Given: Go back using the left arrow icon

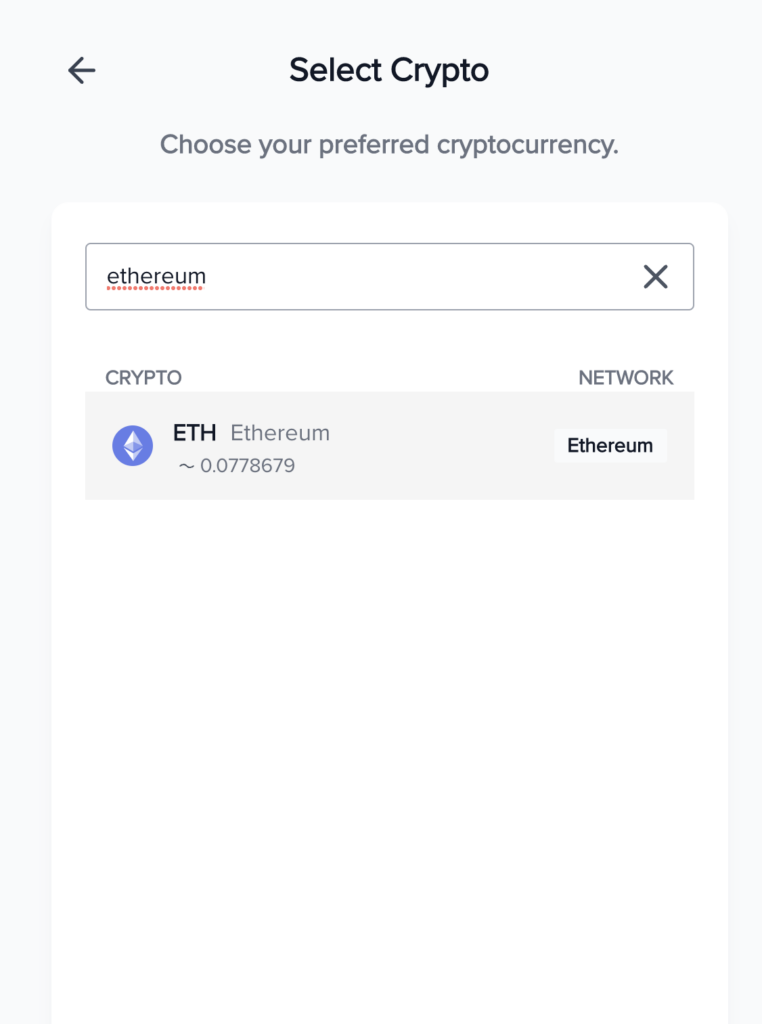Looking at the screenshot, I should tap(82, 71).
